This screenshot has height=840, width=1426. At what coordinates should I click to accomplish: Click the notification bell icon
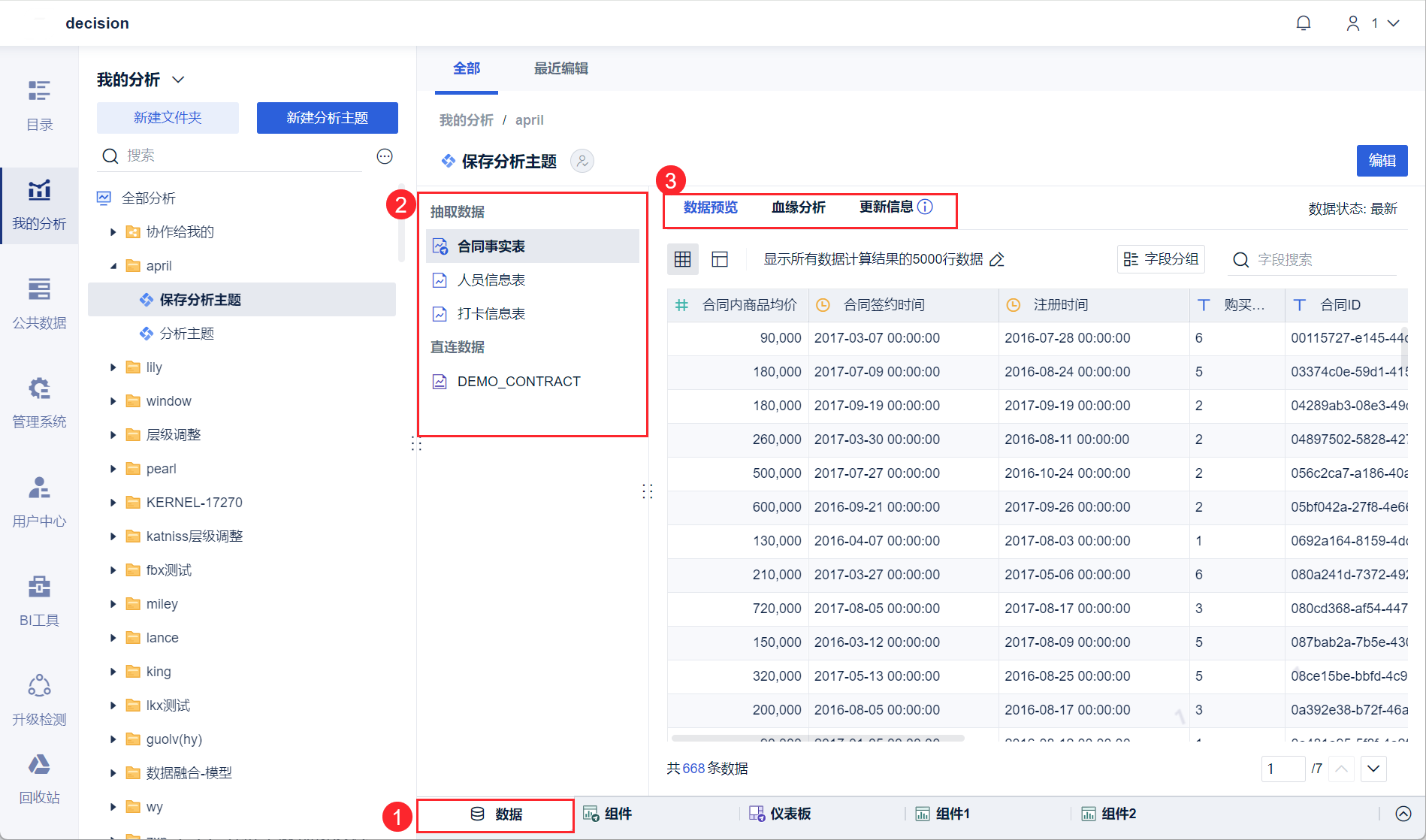[1304, 23]
